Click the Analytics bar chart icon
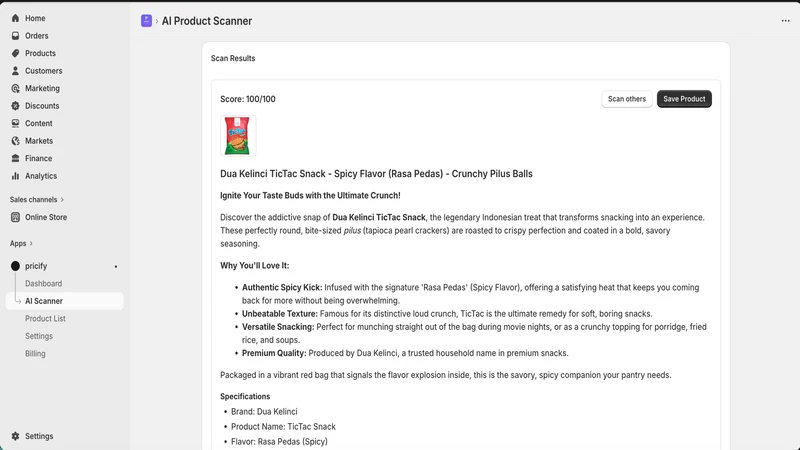This screenshot has width=800, height=450. (x=15, y=176)
